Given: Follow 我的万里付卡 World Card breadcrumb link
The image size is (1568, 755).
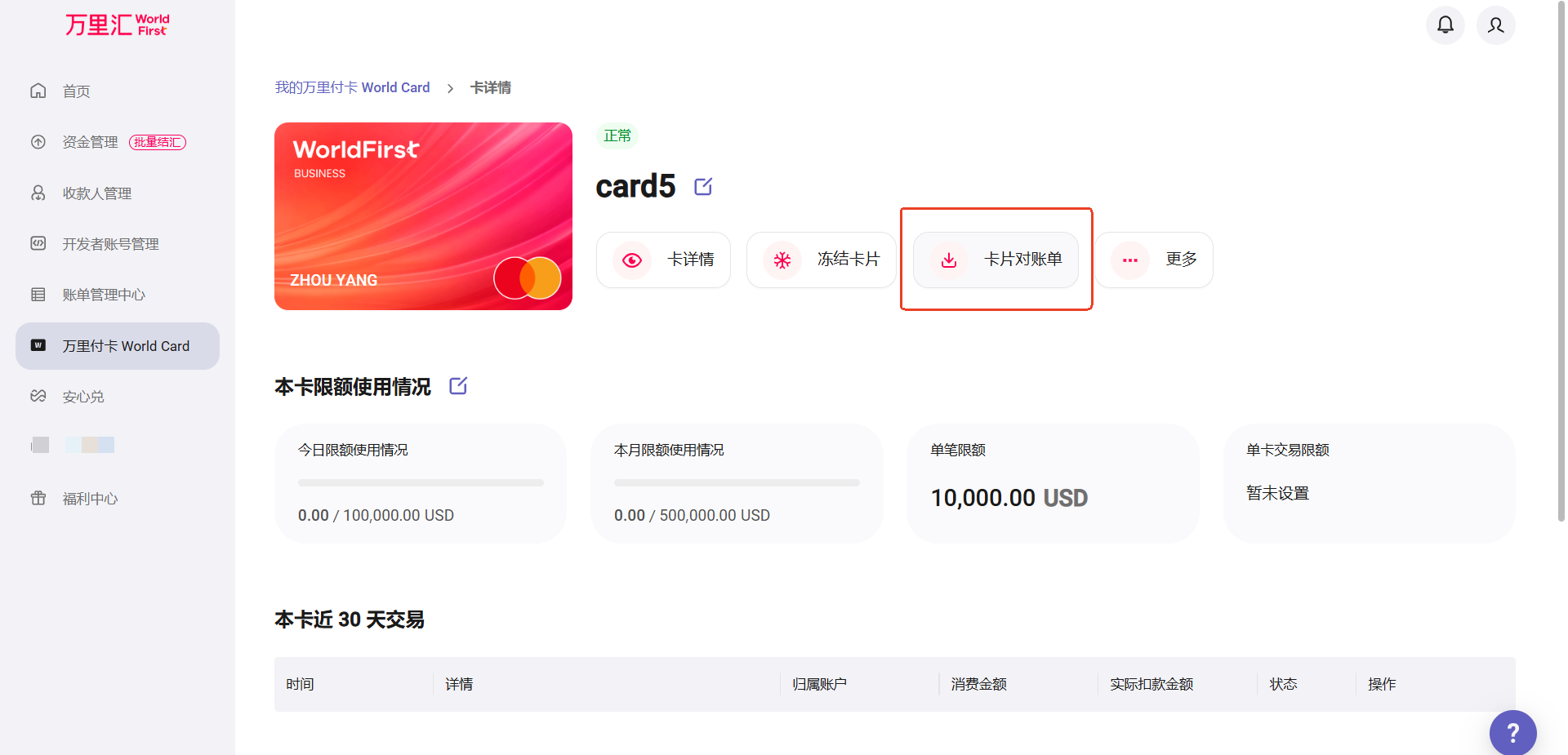Looking at the screenshot, I should tap(352, 87).
